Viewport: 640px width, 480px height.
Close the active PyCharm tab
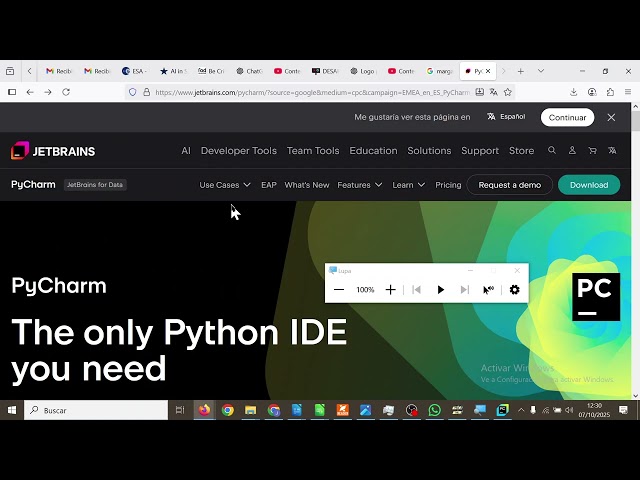pyautogui.click(x=488, y=71)
